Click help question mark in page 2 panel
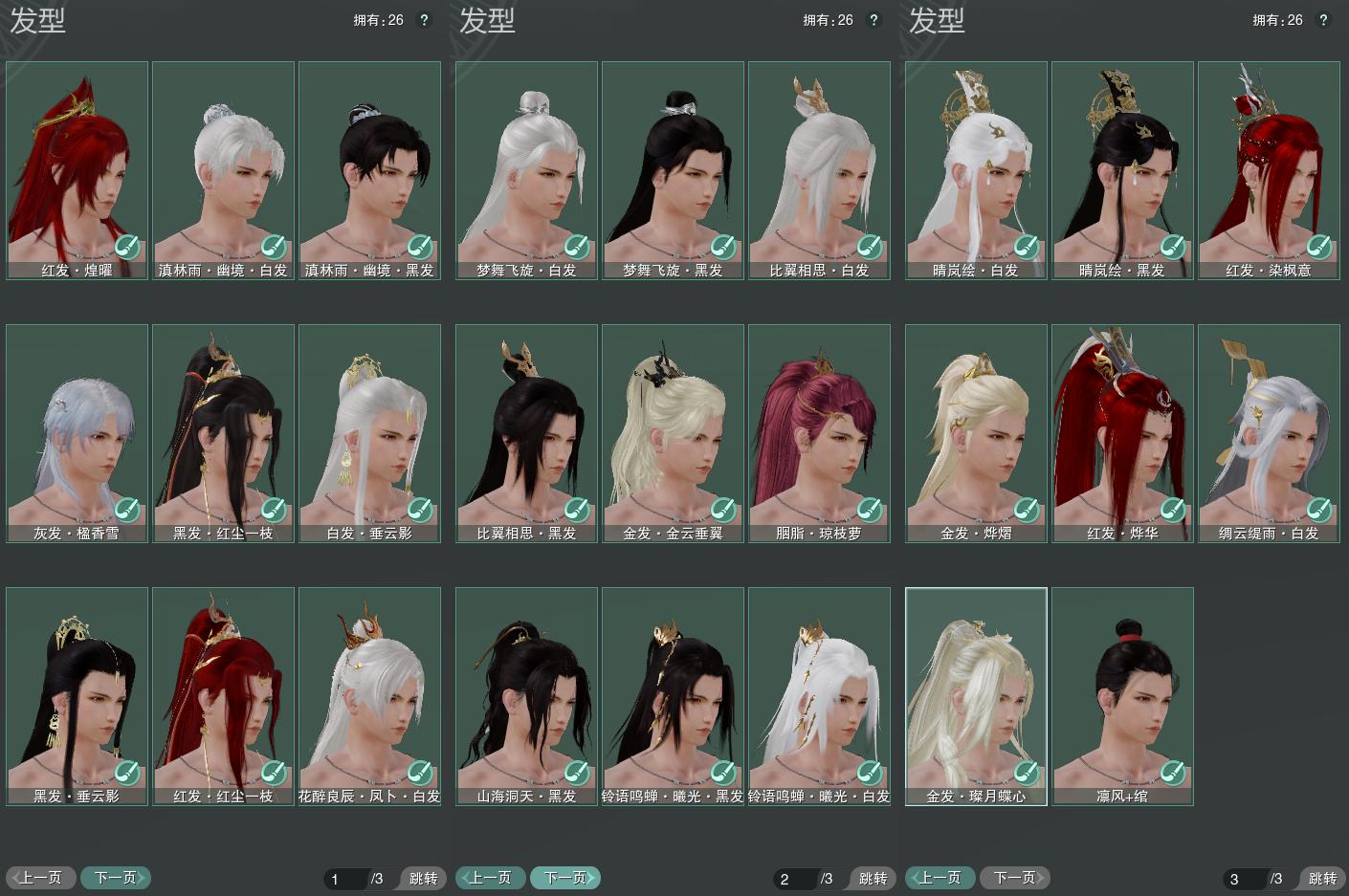 (874, 20)
